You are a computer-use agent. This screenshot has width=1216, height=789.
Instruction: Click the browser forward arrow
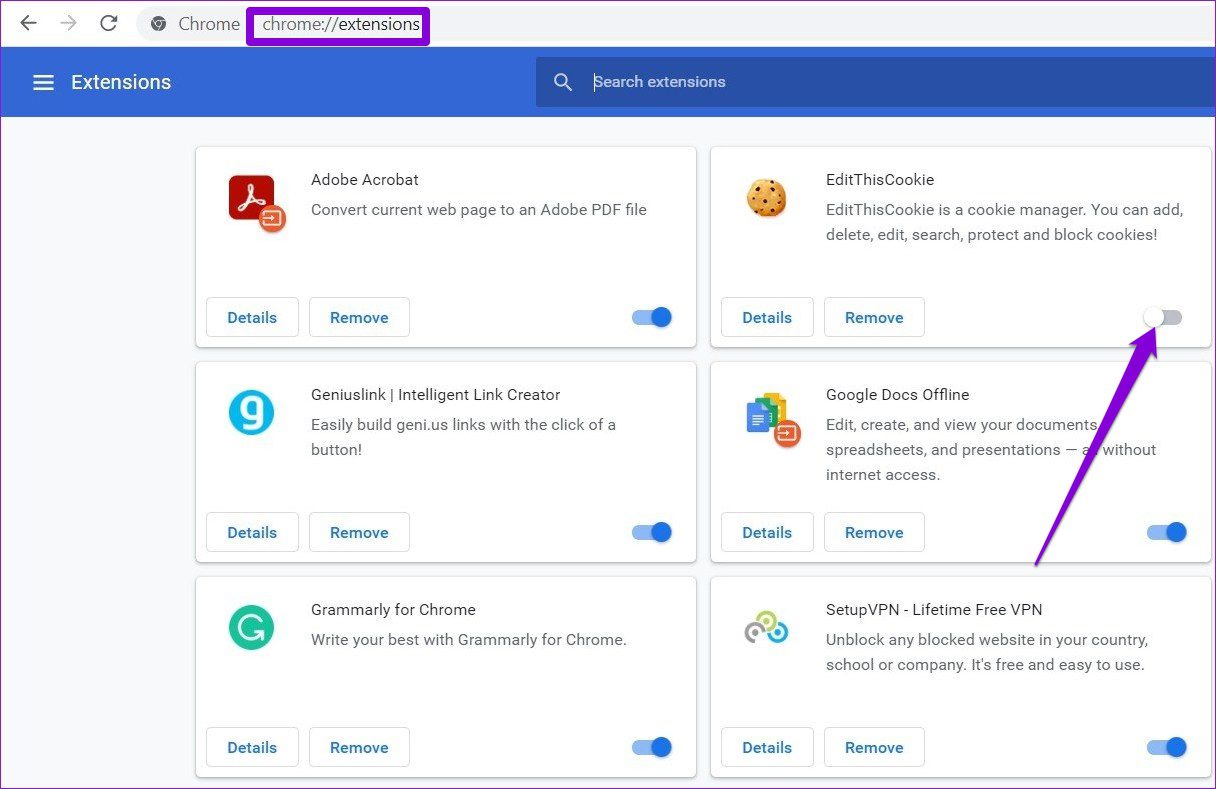[68, 23]
